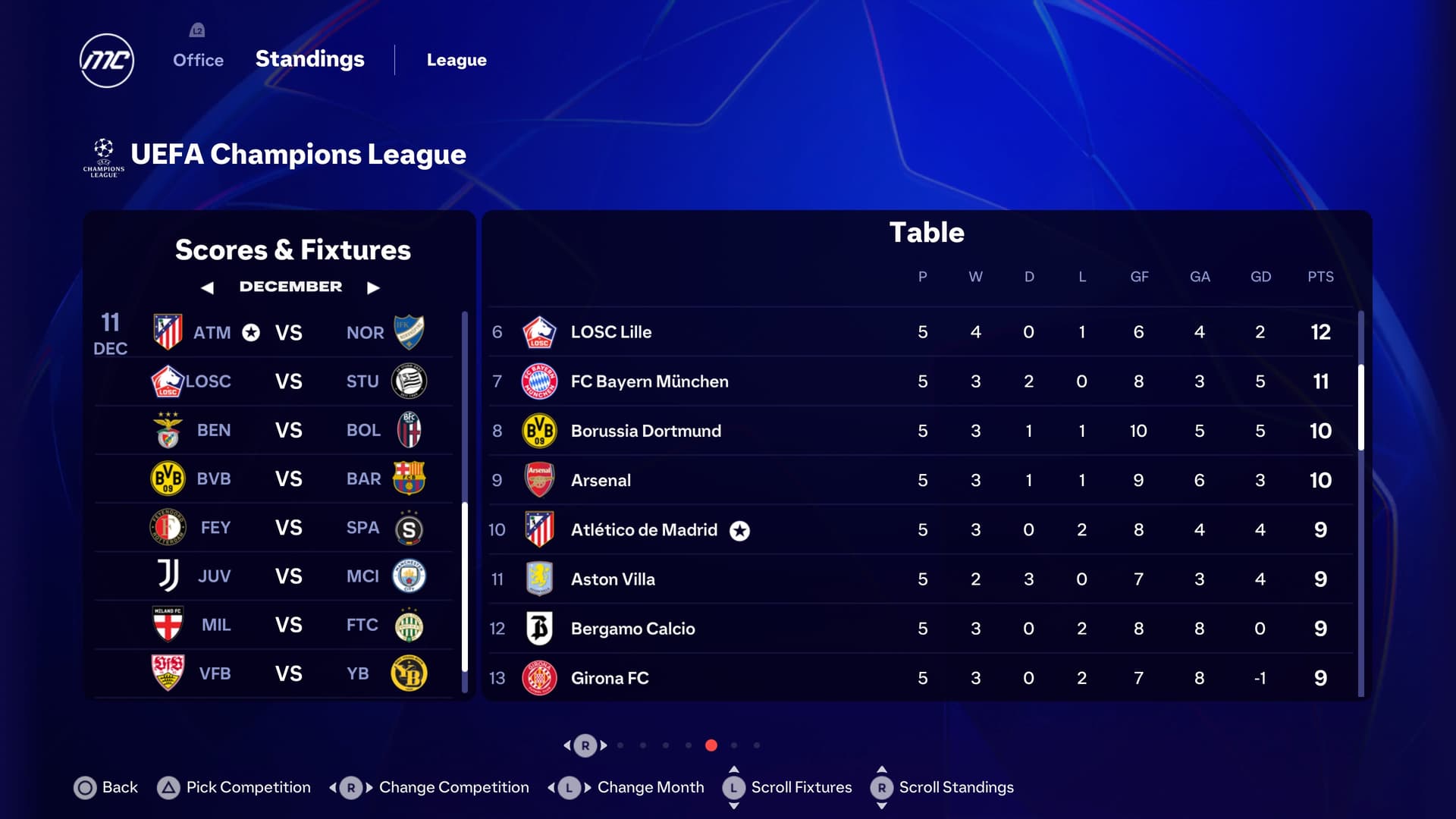Switch to the Standings tab
1456x819 pixels.
pyautogui.click(x=309, y=59)
